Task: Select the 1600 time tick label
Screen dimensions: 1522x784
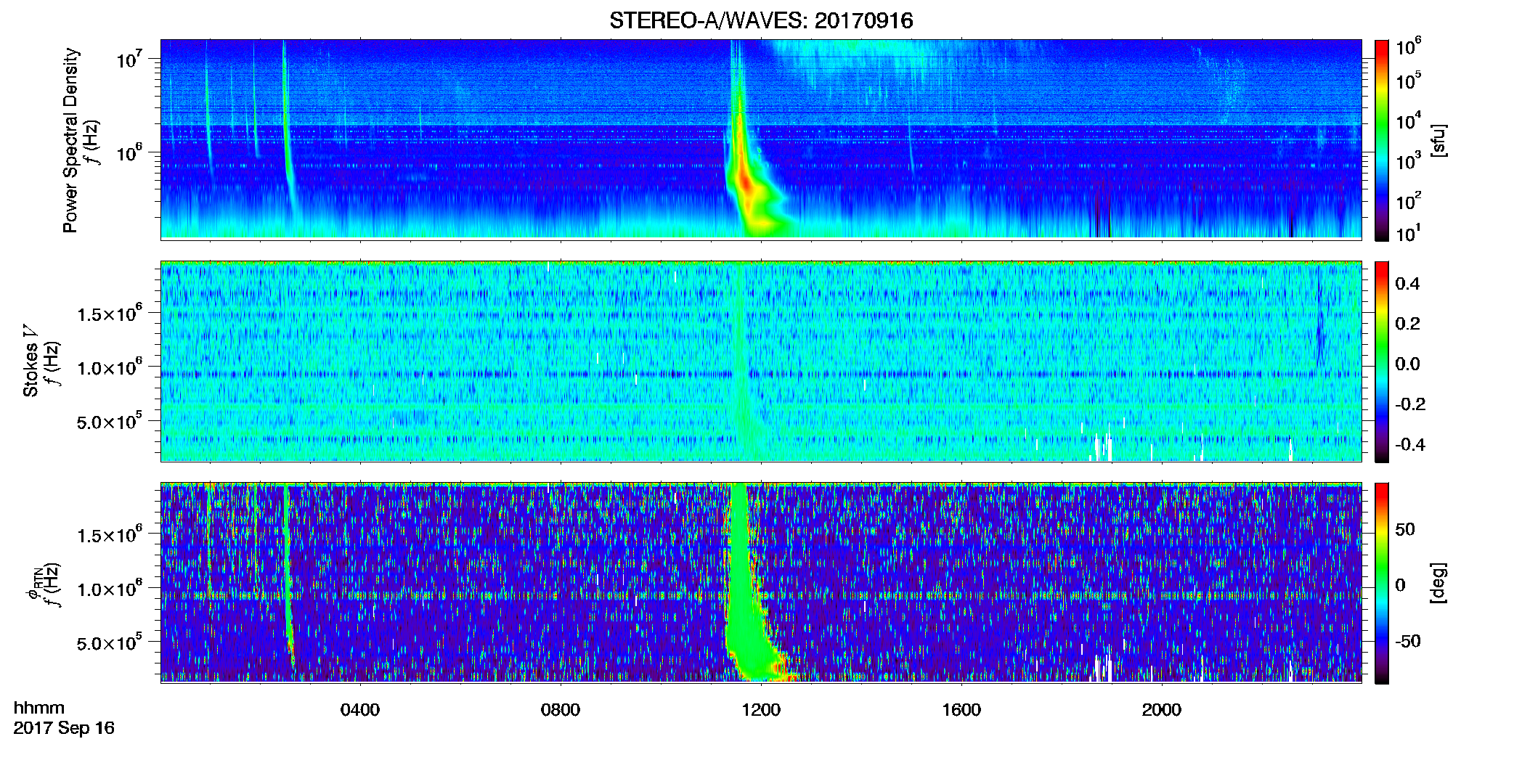Action: (961, 710)
